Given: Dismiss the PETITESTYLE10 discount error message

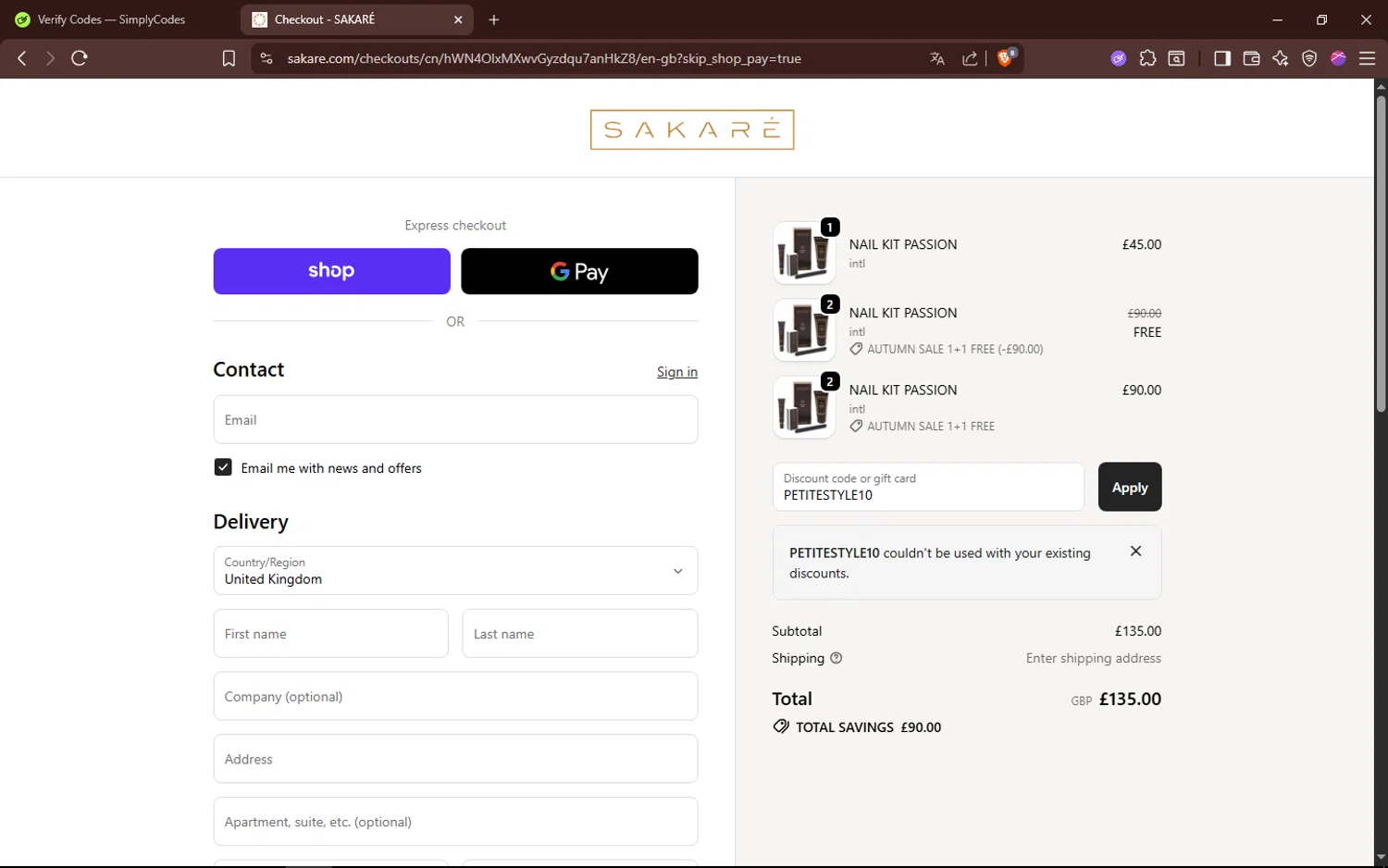Looking at the screenshot, I should 1135,551.
